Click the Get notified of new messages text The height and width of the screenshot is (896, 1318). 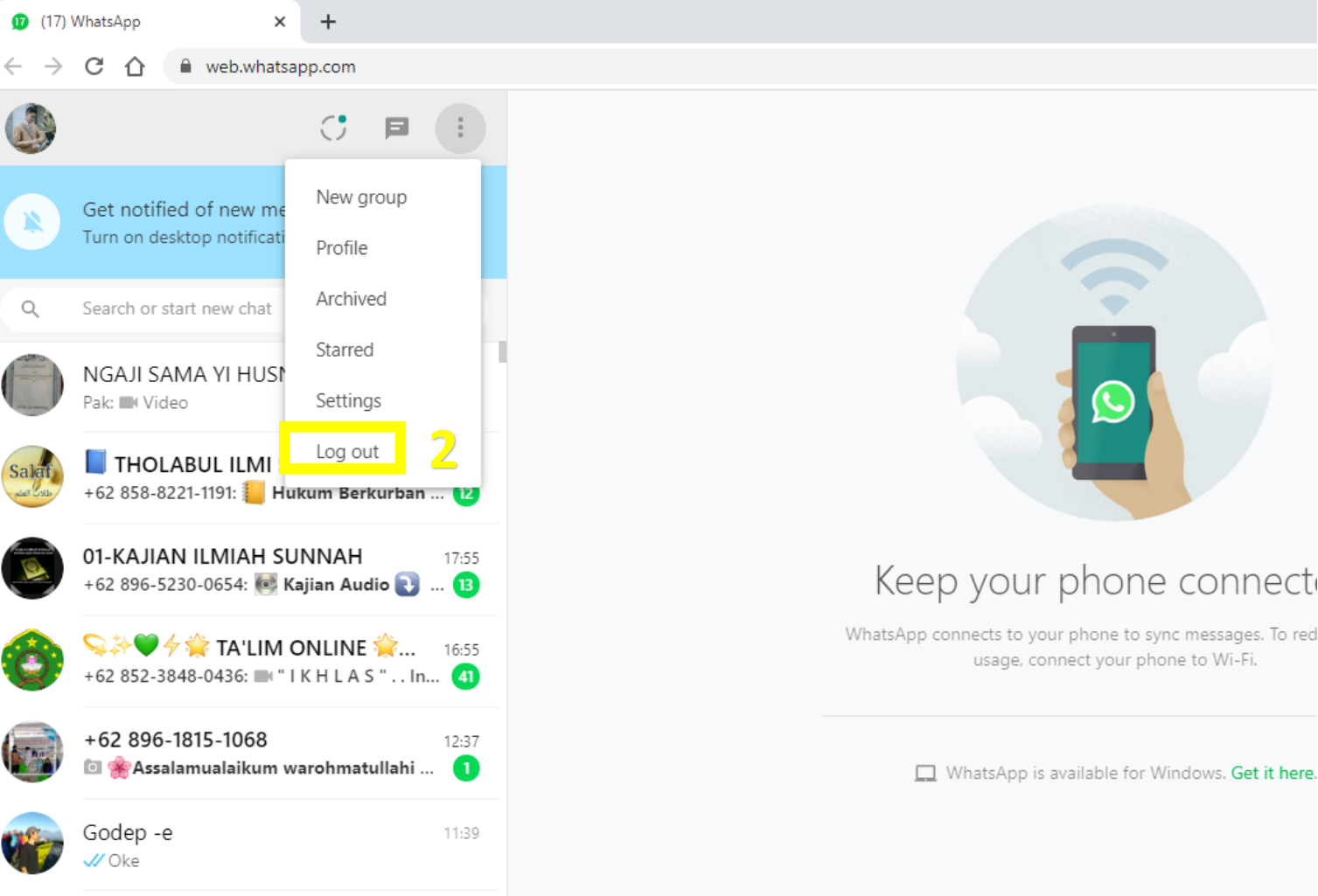(184, 210)
